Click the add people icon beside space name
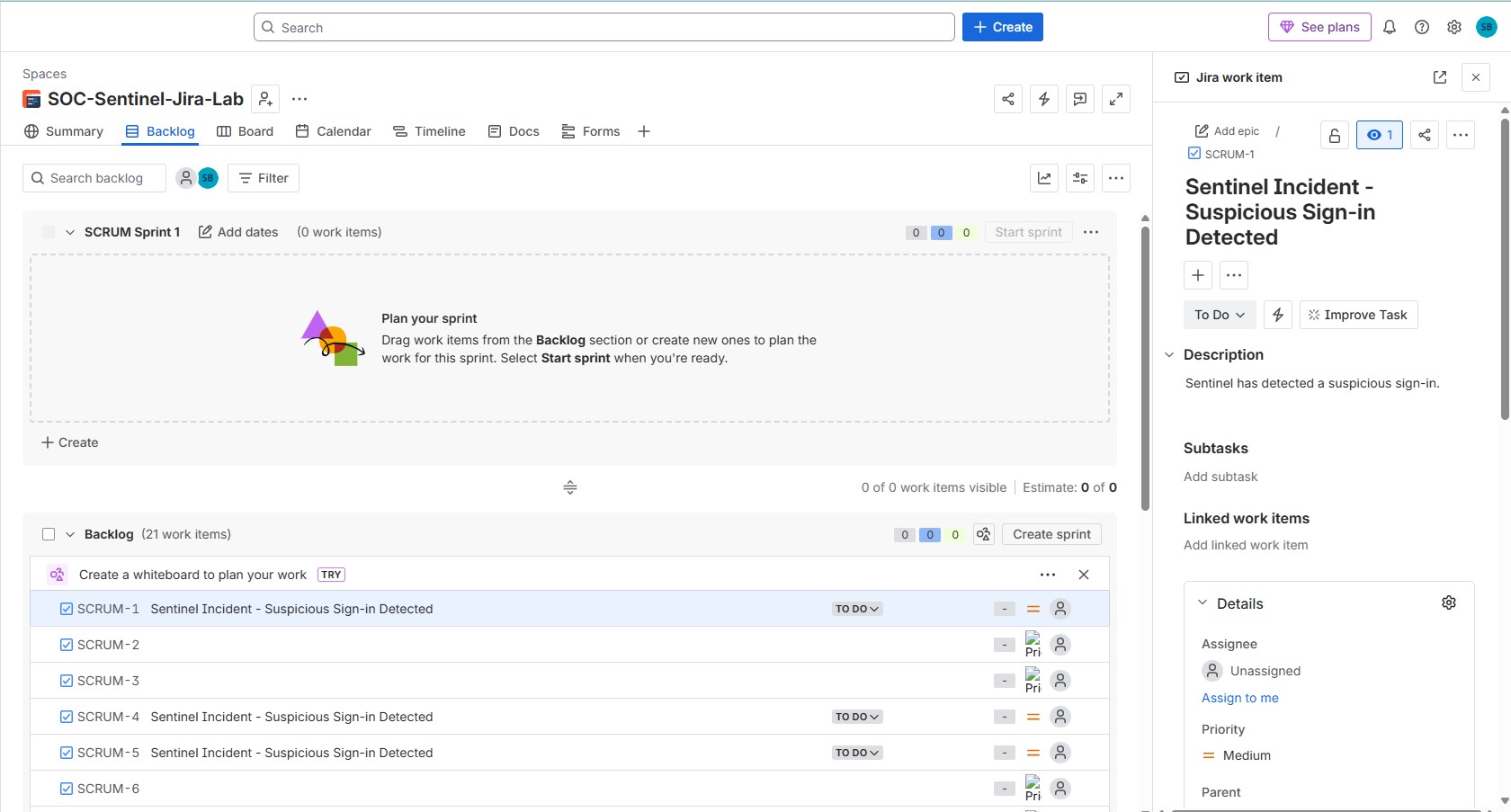The image size is (1511, 812). [x=265, y=99]
